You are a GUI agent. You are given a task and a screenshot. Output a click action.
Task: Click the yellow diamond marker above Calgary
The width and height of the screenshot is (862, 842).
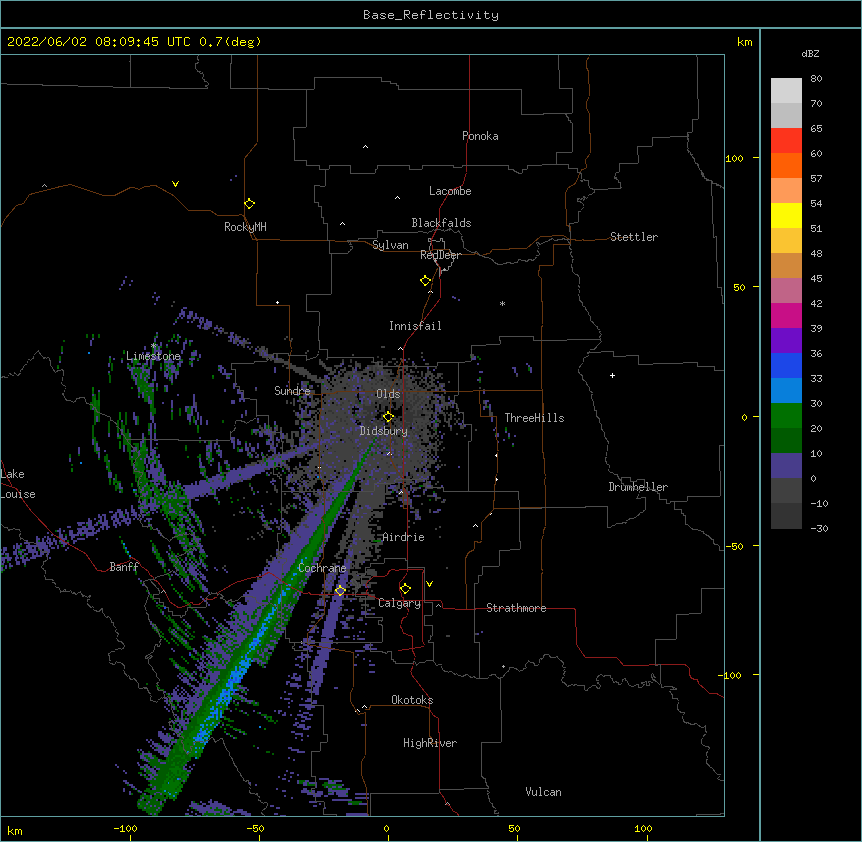[405, 589]
